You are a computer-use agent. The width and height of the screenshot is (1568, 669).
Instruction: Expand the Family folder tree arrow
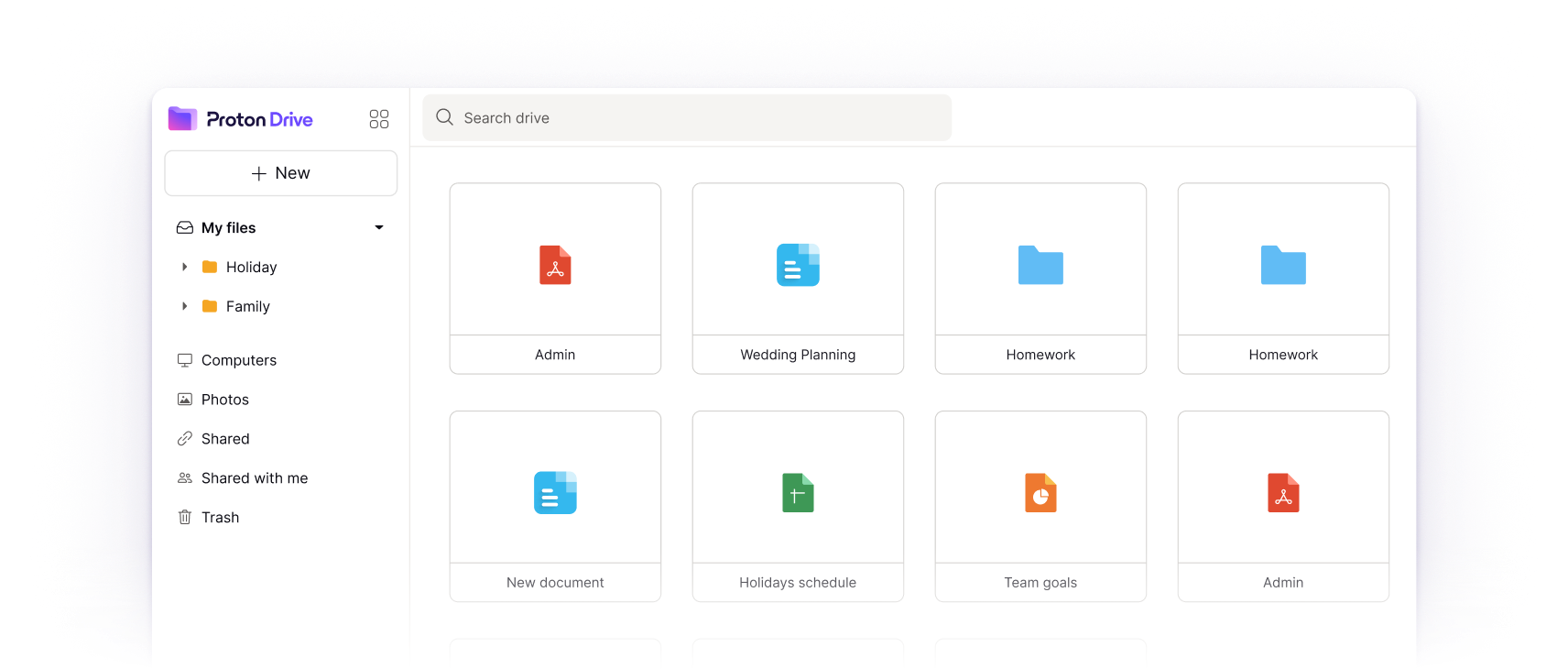point(185,306)
